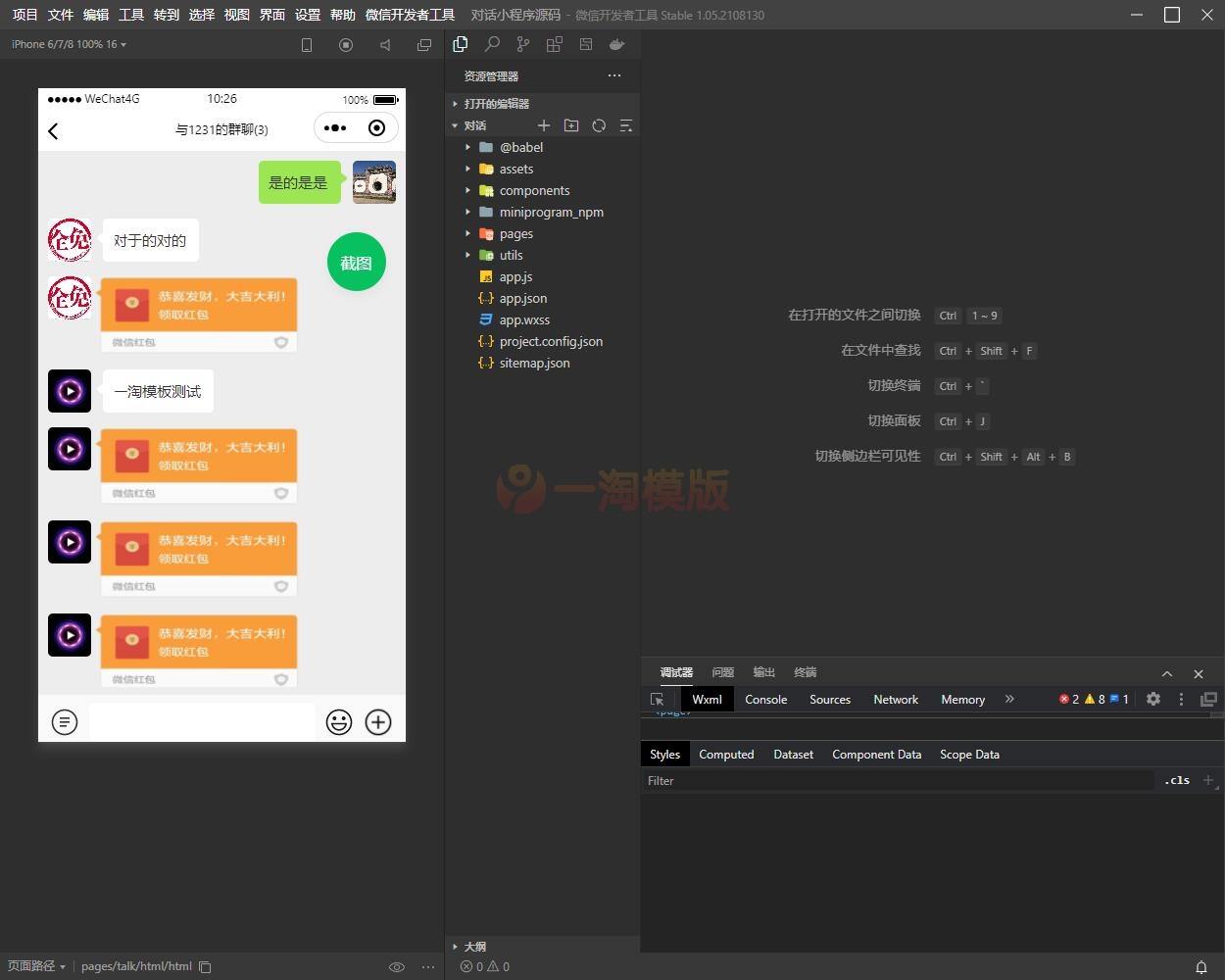The width and height of the screenshot is (1225, 980).
Task: Open the 工具 menu
Action: click(x=131, y=15)
